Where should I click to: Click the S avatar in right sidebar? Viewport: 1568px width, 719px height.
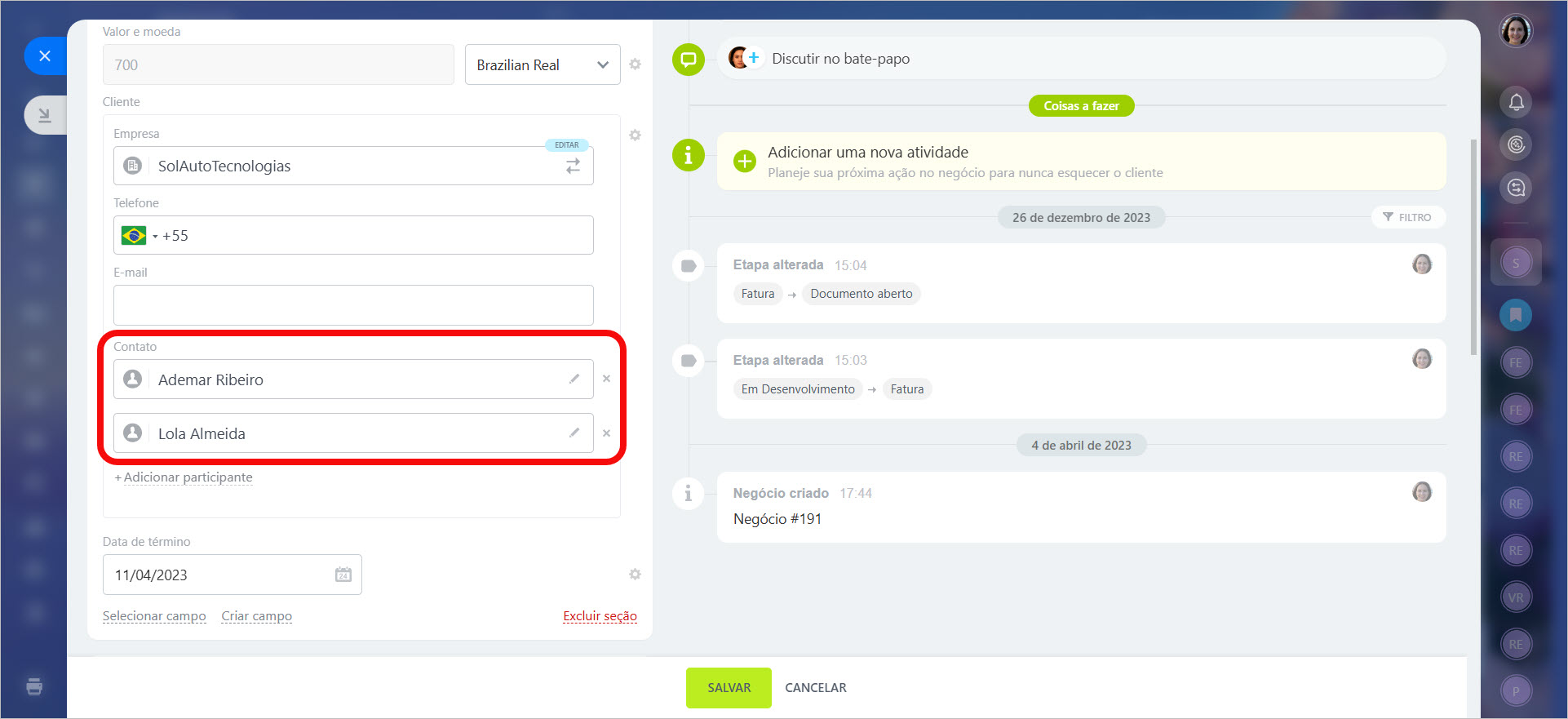1516,263
